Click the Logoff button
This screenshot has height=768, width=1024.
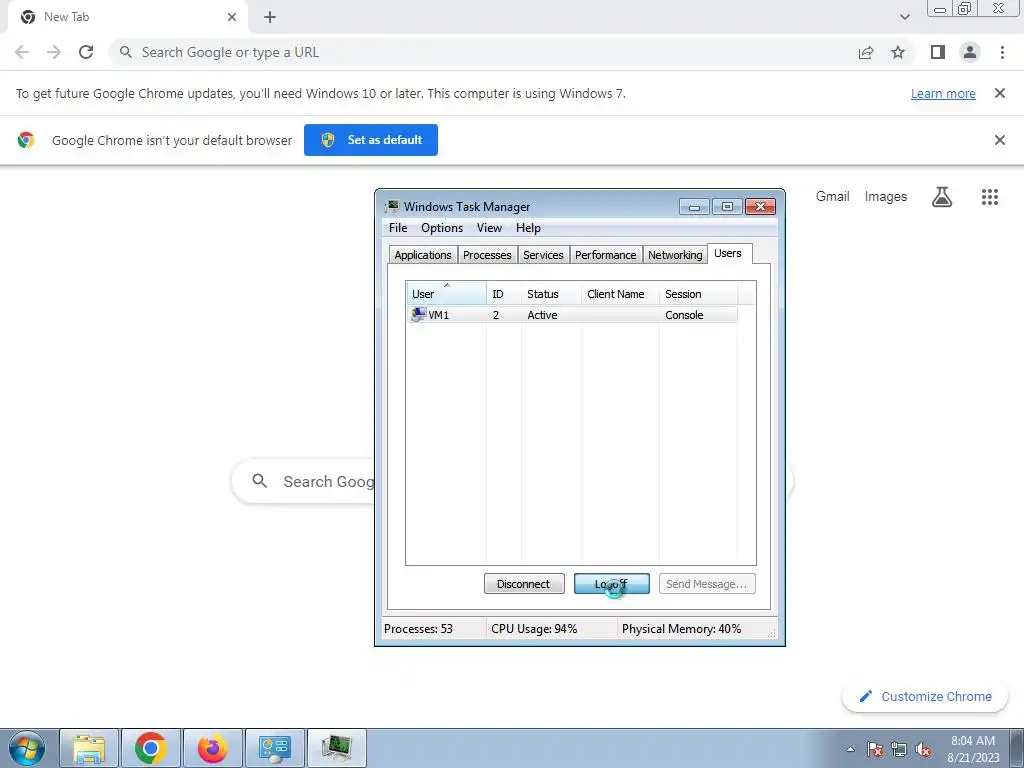[612, 584]
